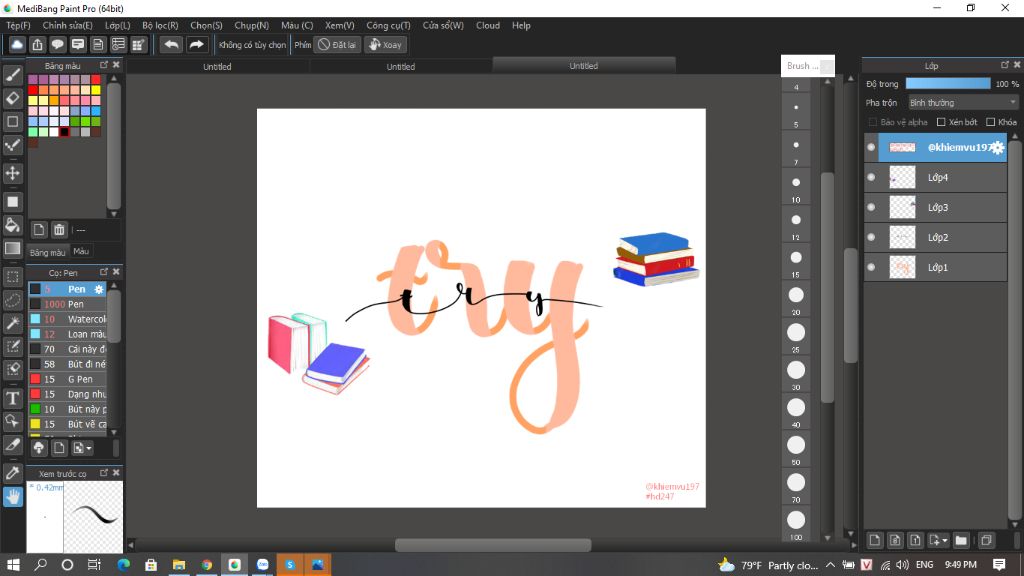Select the Eyedropper tool
Image resolution: width=1024 pixels, height=576 pixels.
tap(12, 473)
